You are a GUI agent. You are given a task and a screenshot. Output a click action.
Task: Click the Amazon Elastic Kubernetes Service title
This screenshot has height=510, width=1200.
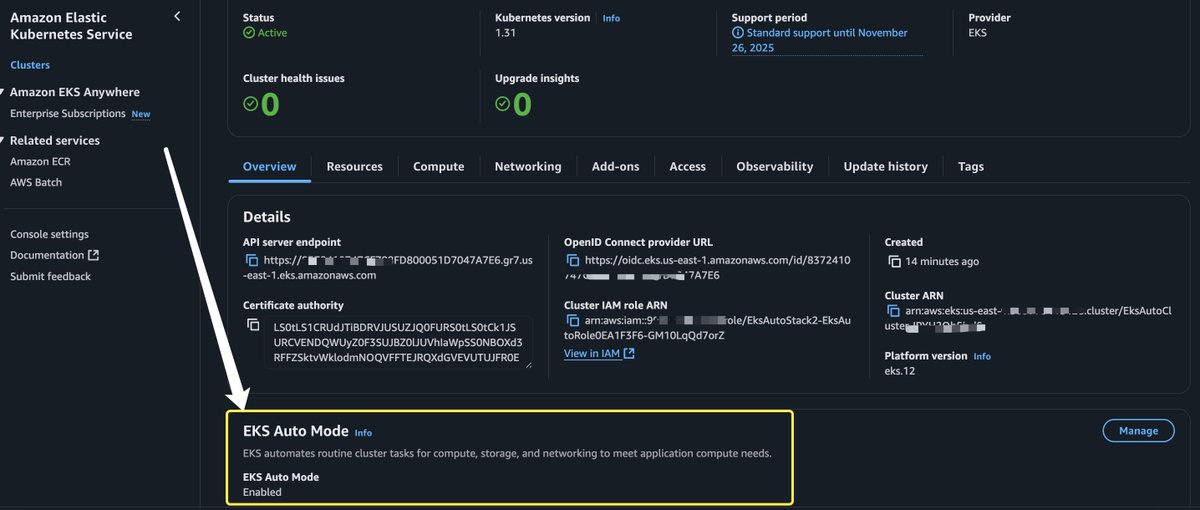pyautogui.click(x=71, y=26)
